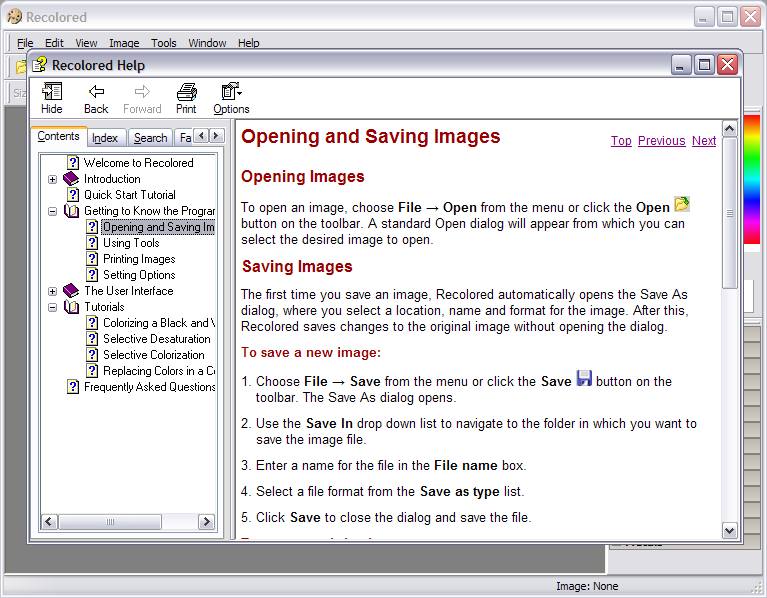Open Welcome to Recolored topic

tap(138, 163)
